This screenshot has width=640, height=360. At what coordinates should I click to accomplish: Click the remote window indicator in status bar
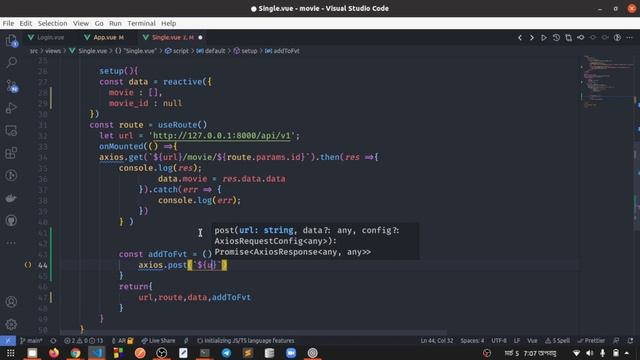pos(8,340)
